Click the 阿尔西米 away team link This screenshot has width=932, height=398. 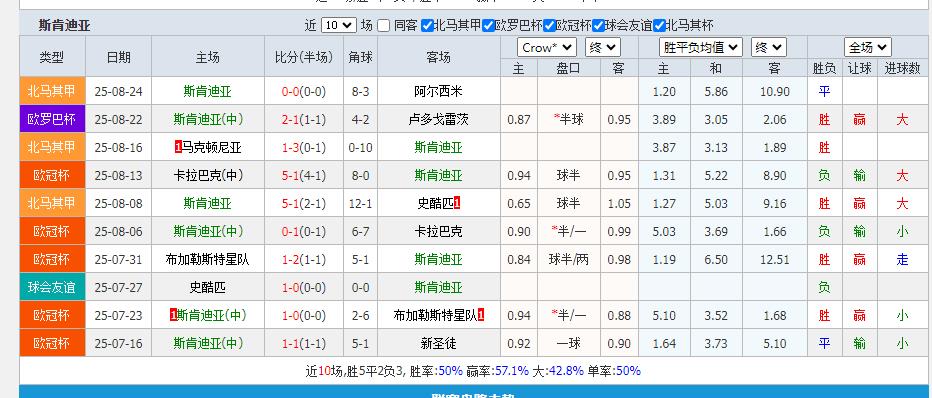tap(439, 91)
